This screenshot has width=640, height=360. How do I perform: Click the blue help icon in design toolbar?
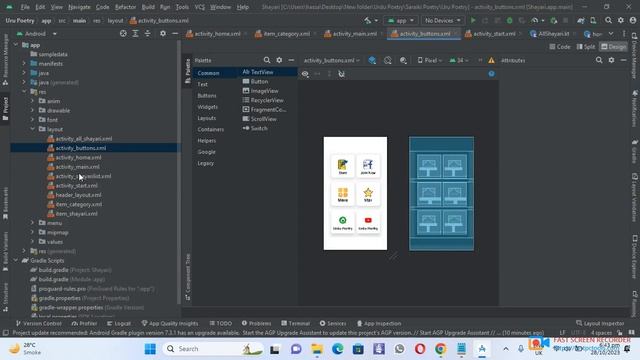(491, 74)
